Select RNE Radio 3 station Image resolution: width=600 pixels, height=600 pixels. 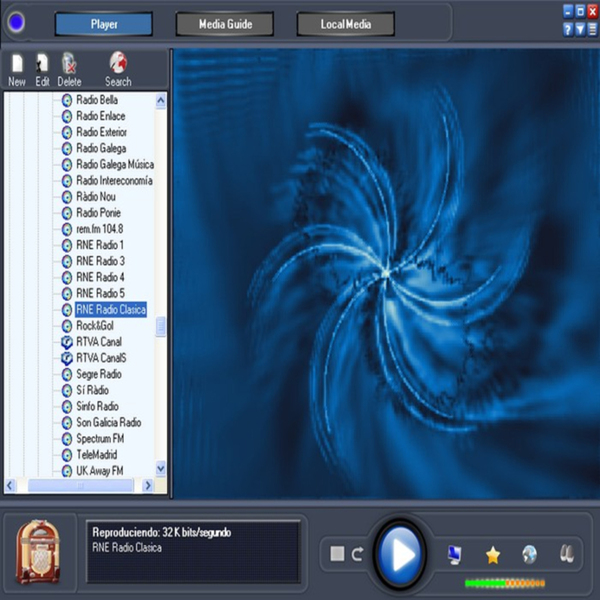click(100, 261)
